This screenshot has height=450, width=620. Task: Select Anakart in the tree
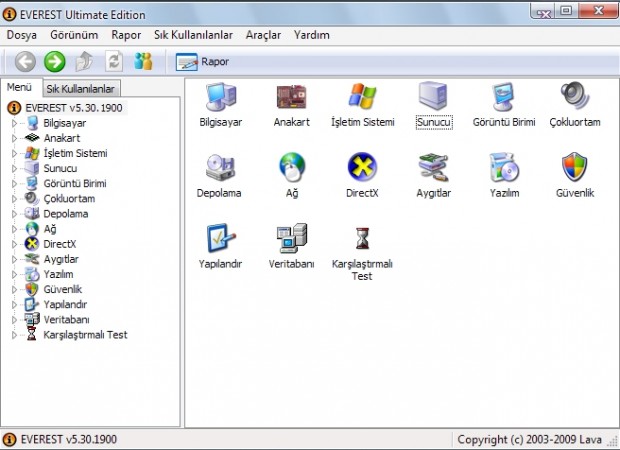(x=62, y=138)
